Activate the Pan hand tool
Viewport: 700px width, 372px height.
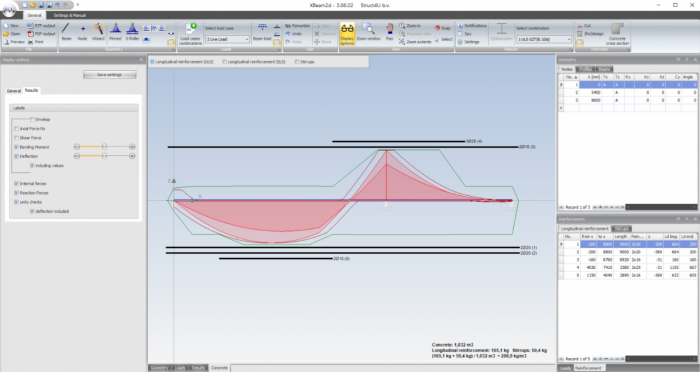pos(389,32)
